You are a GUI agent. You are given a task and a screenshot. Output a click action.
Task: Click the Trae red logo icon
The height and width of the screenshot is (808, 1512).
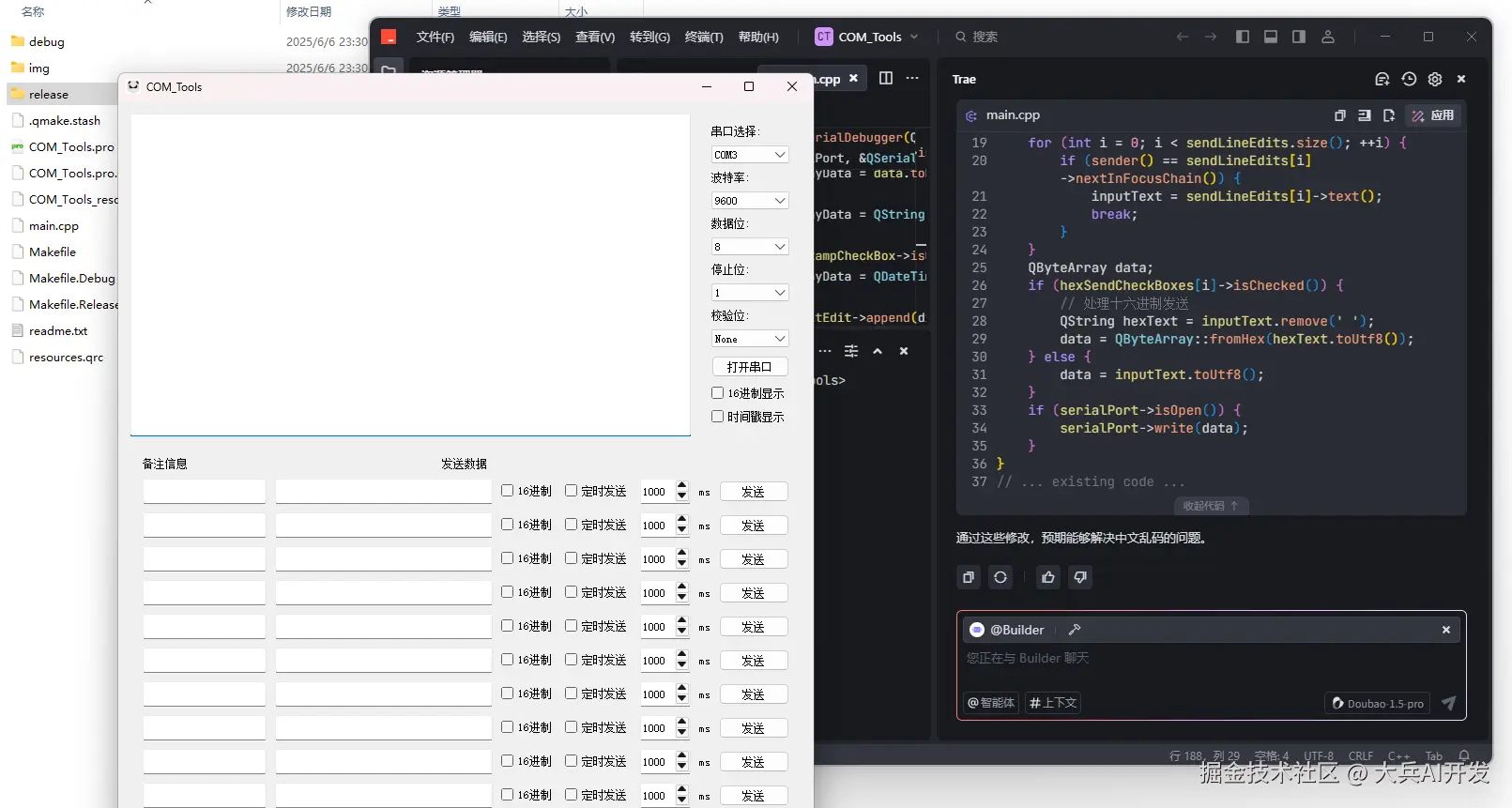(x=389, y=37)
